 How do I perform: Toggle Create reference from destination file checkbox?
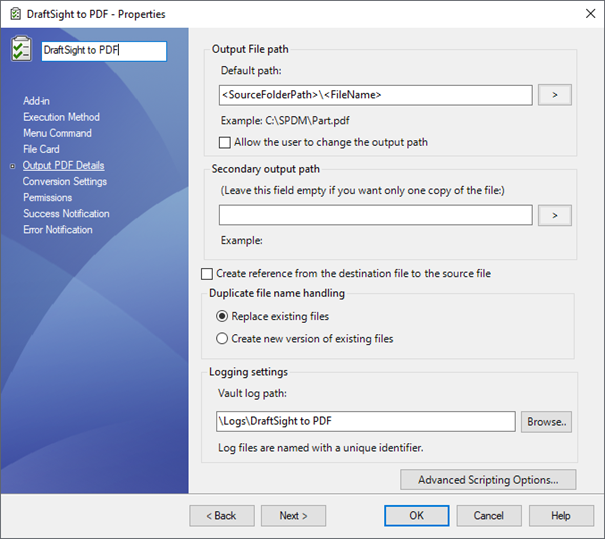207,274
